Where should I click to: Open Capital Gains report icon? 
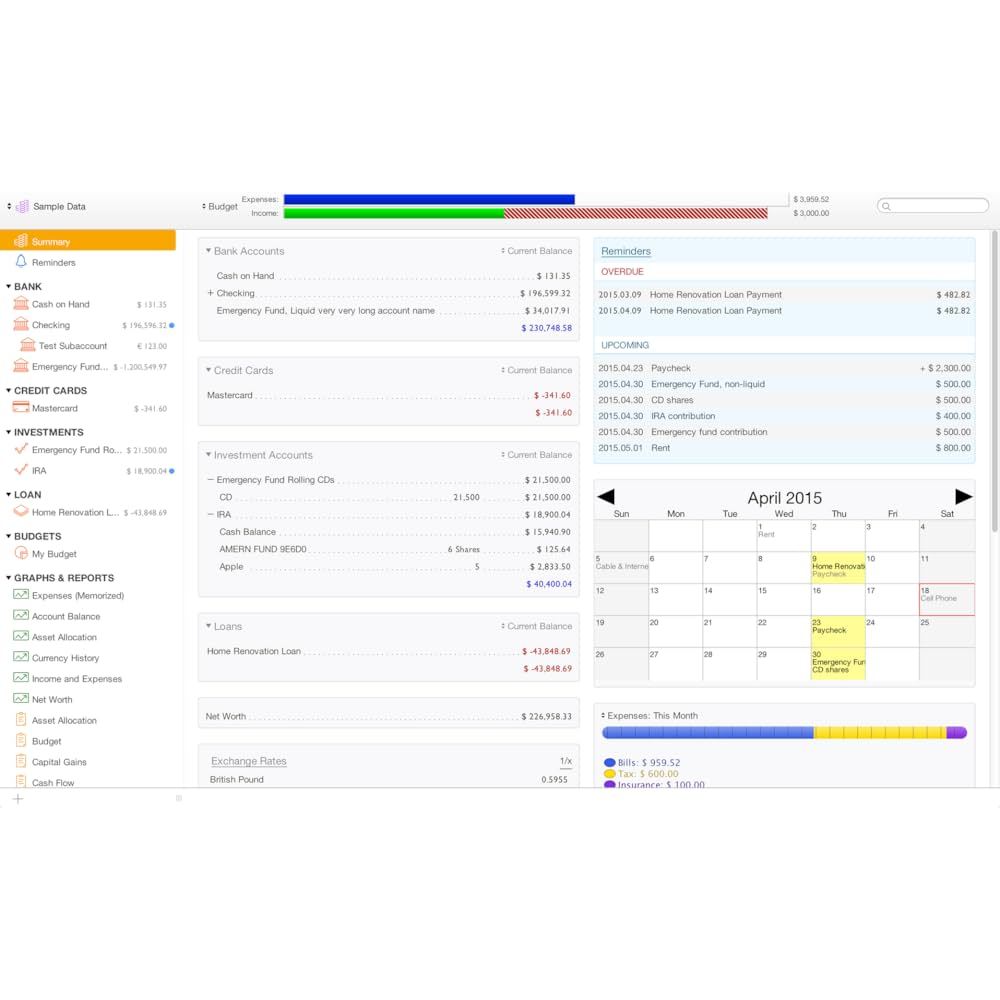(x=21, y=761)
